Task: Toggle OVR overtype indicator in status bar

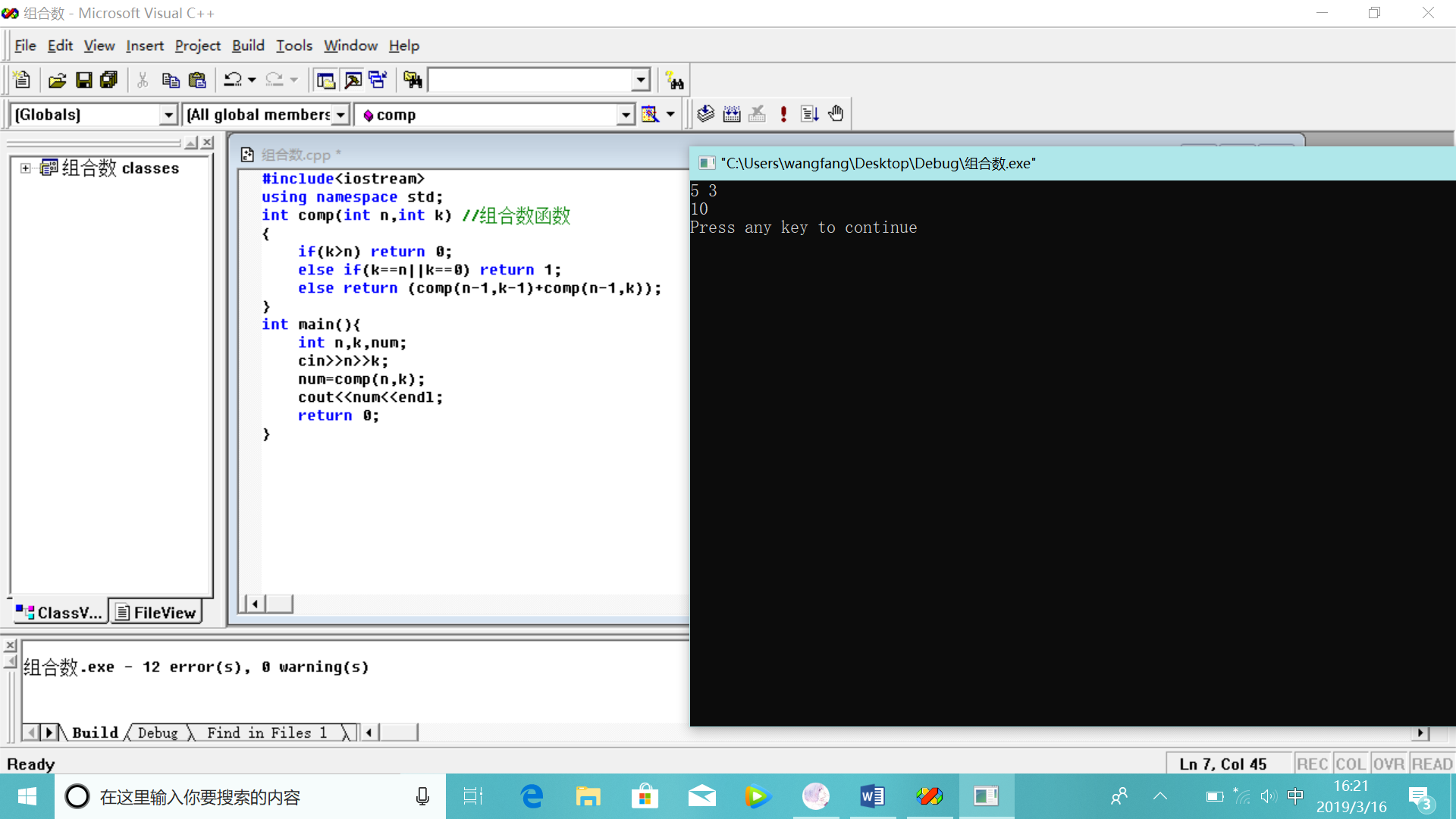Action: click(x=1389, y=764)
